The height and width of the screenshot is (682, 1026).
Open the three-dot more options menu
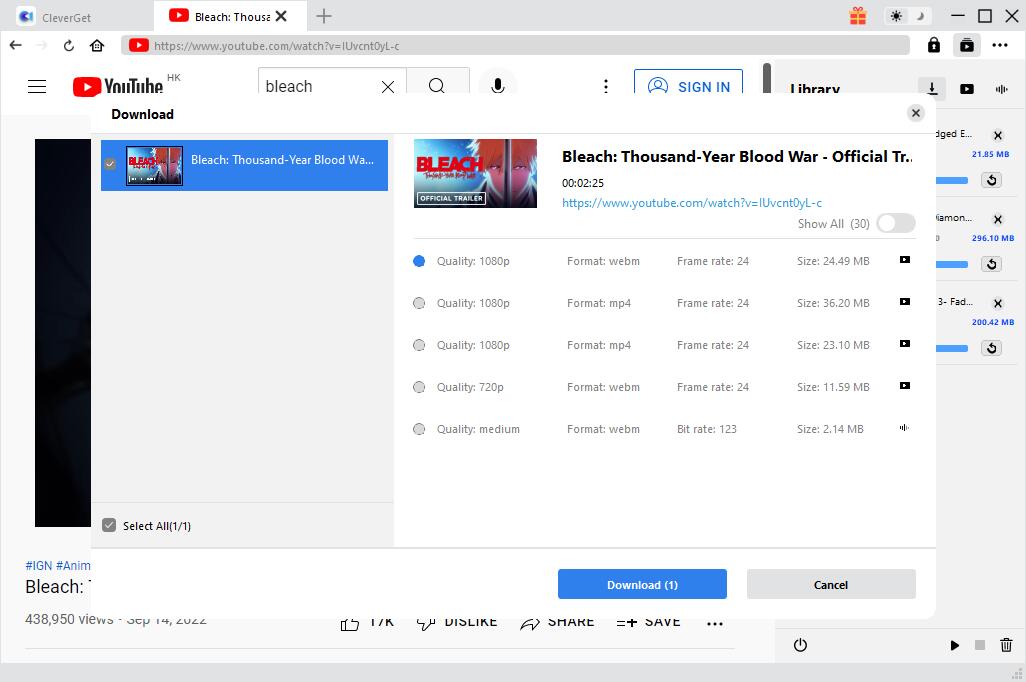point(1000,45)
